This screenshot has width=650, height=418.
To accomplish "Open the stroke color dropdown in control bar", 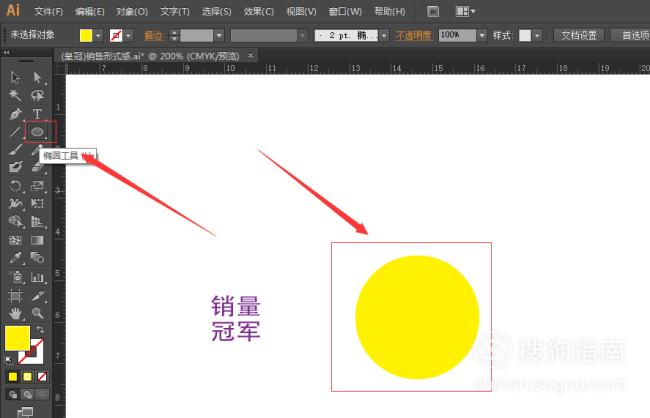I will click(x=129, y=36).
